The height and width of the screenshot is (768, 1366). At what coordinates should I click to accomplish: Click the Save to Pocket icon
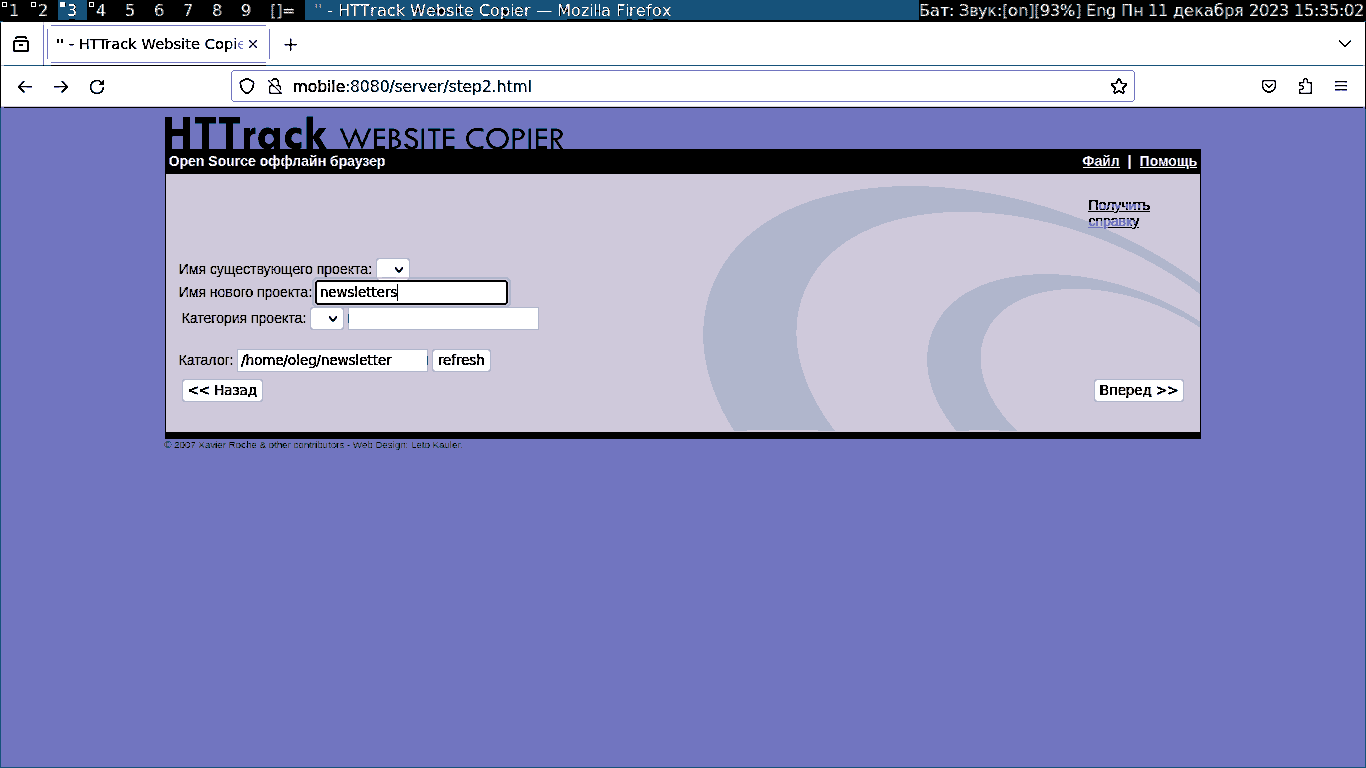1269,87
